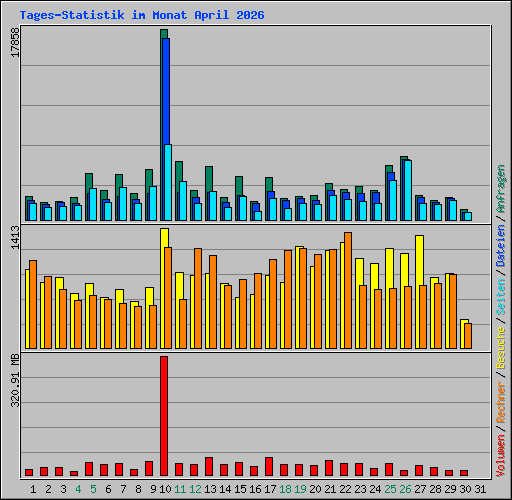The width and height of the screenshot is (512, 500).
Task: Click the orange hosts bar for day 18
Action: click(x=288, y=299)
